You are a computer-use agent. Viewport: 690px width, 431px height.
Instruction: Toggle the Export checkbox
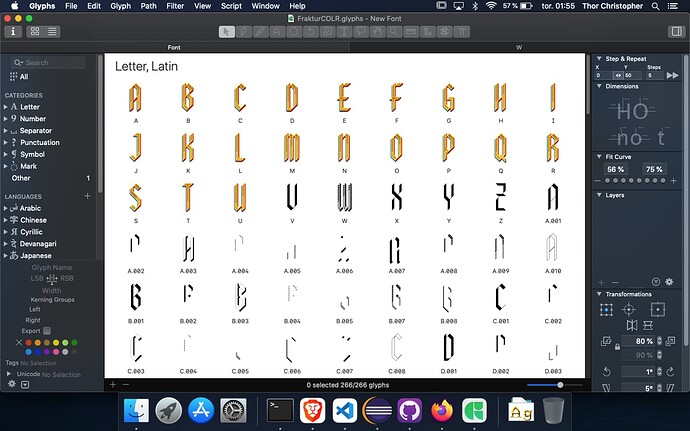47,331
